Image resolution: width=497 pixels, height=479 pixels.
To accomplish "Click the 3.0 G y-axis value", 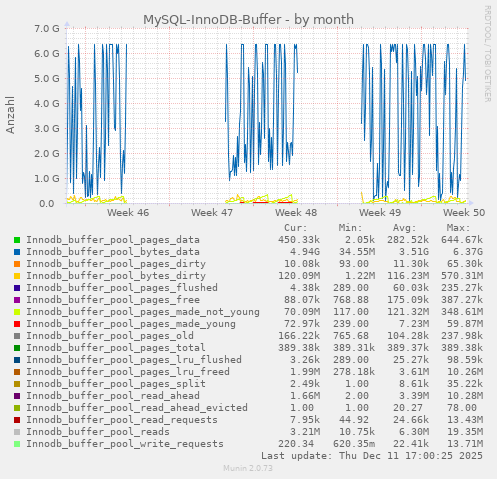I will click(47, 128).
